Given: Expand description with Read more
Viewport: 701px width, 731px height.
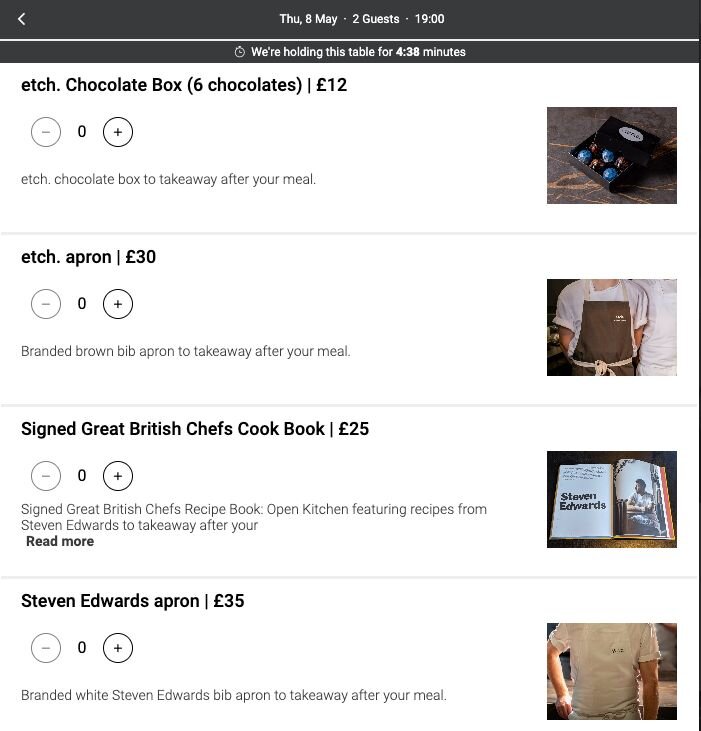Looking at the screenshot, I should point(60,541).
